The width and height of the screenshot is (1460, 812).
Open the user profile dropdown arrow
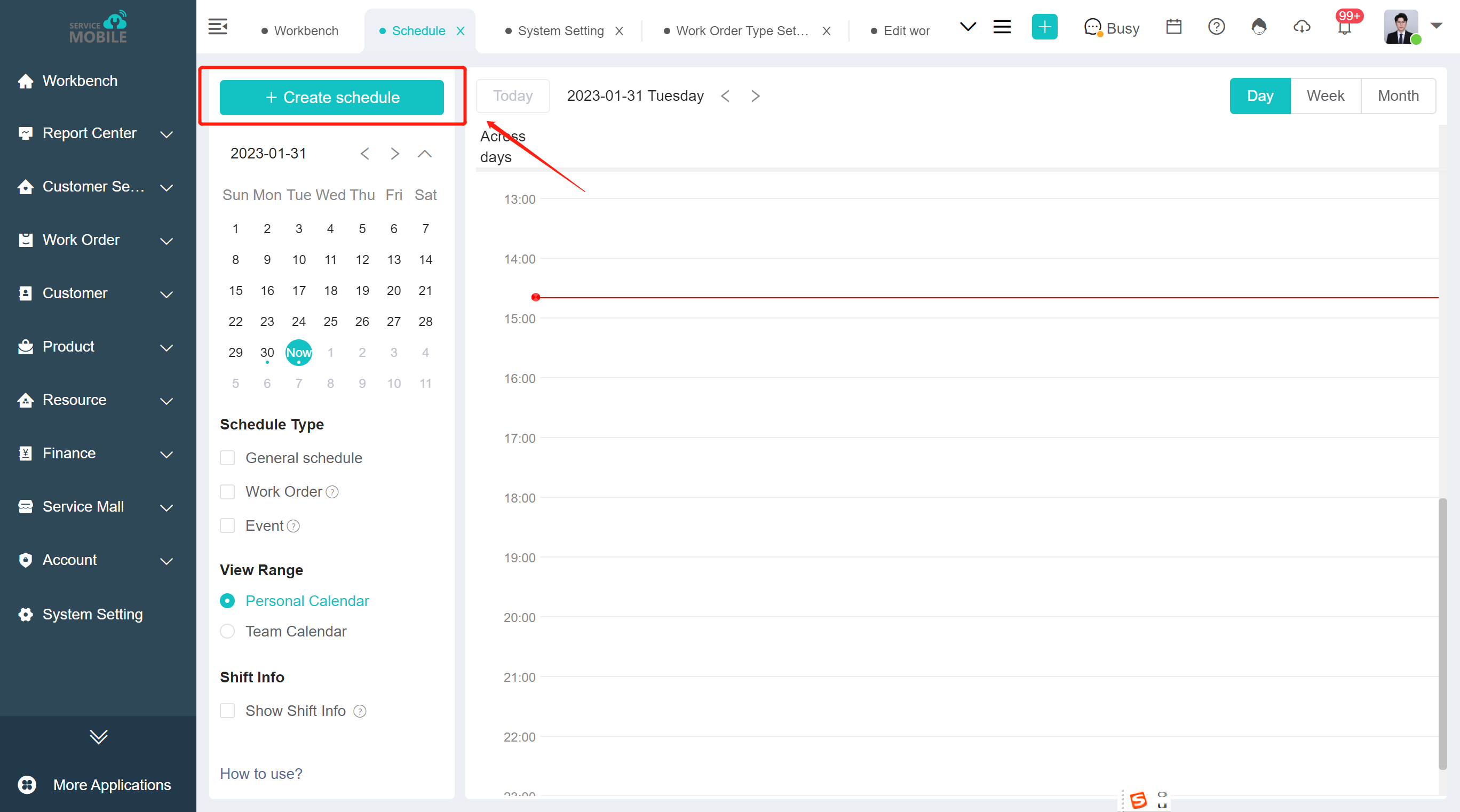1436,26
